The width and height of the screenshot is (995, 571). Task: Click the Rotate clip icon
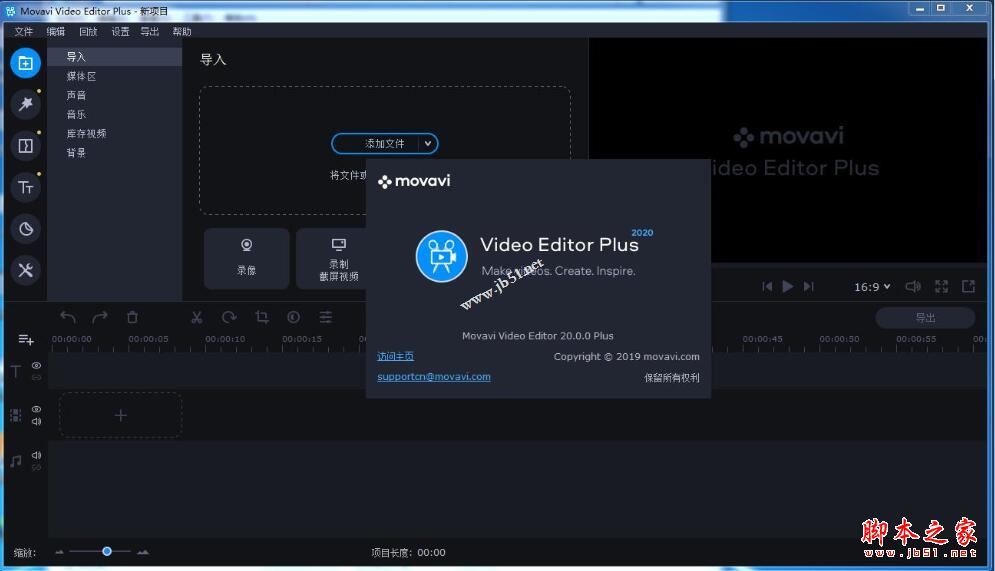(x=229, y=317)
